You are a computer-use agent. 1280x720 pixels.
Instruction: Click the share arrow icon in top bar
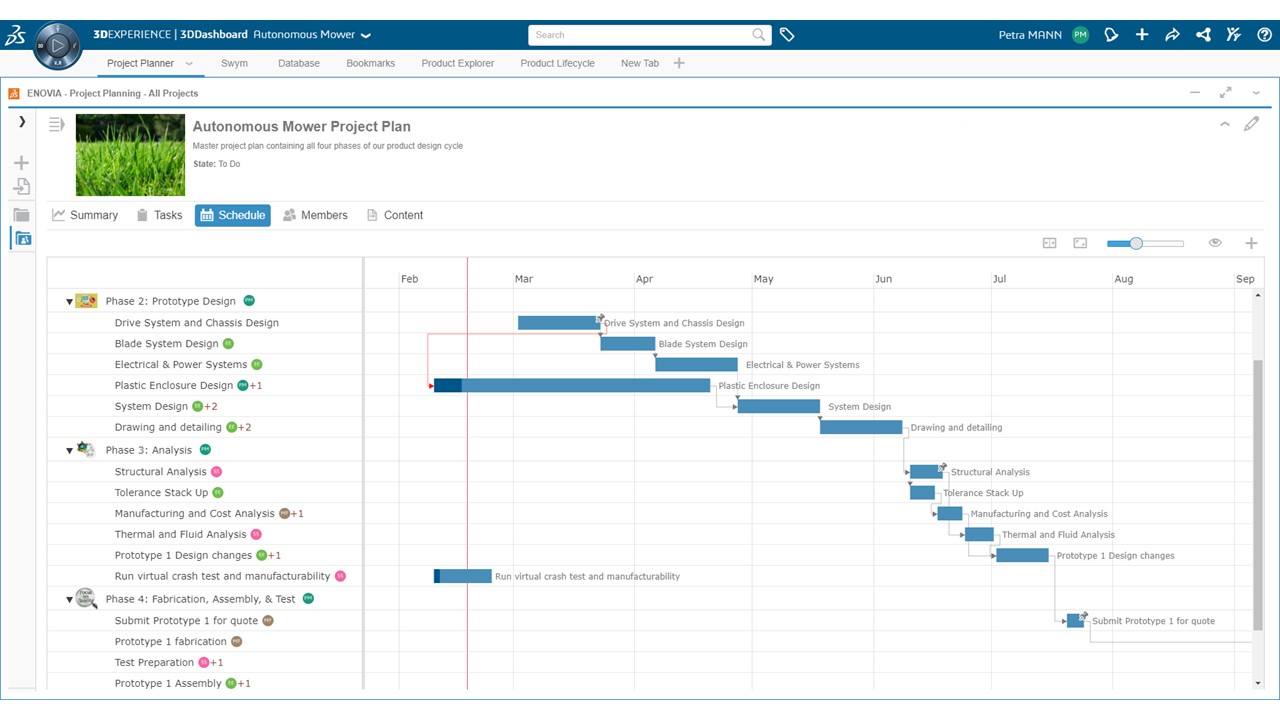pos(1172,35)
